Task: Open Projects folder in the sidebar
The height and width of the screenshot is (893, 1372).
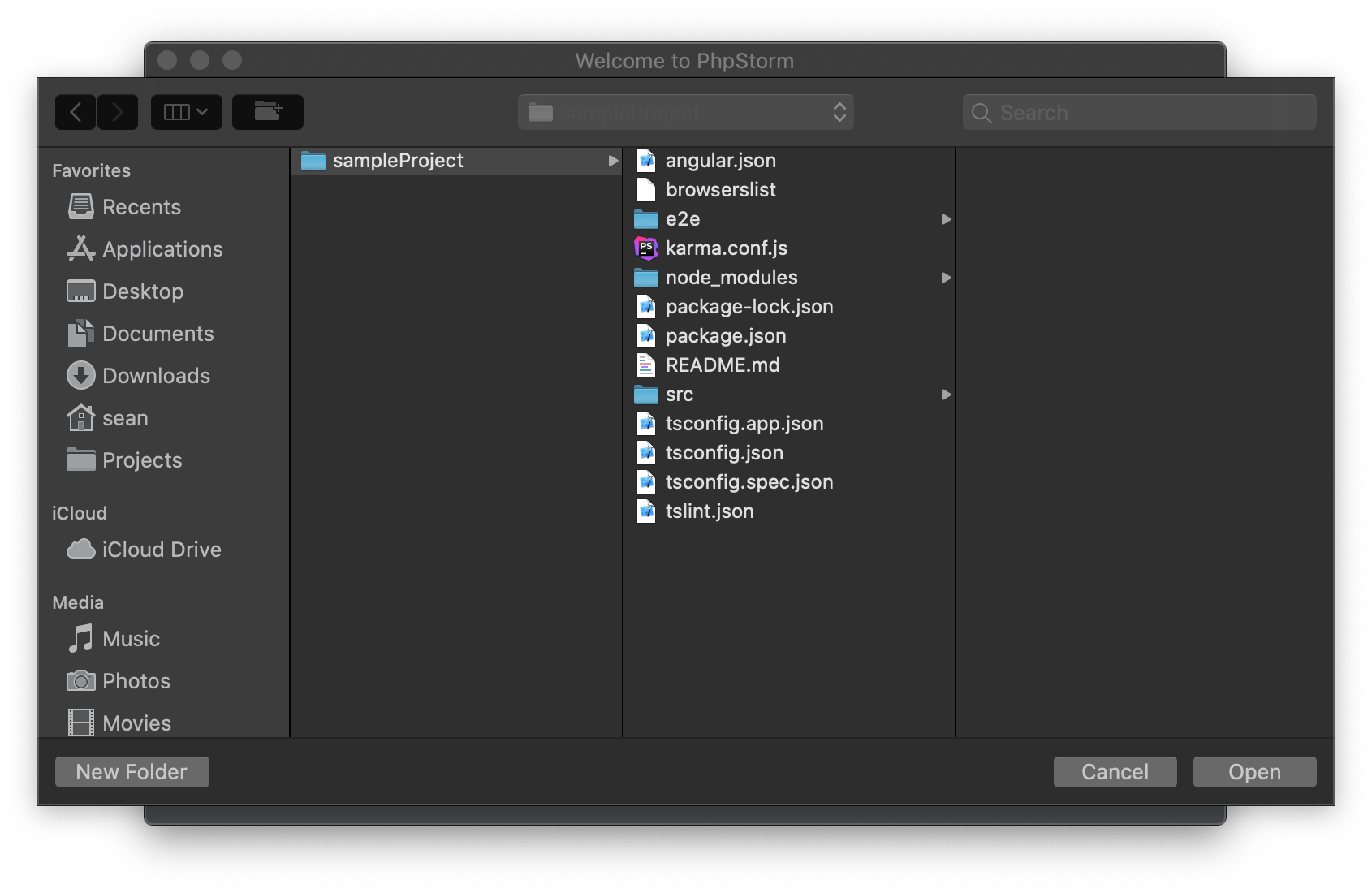Action: pyautogui.click(x=124, y=460)
